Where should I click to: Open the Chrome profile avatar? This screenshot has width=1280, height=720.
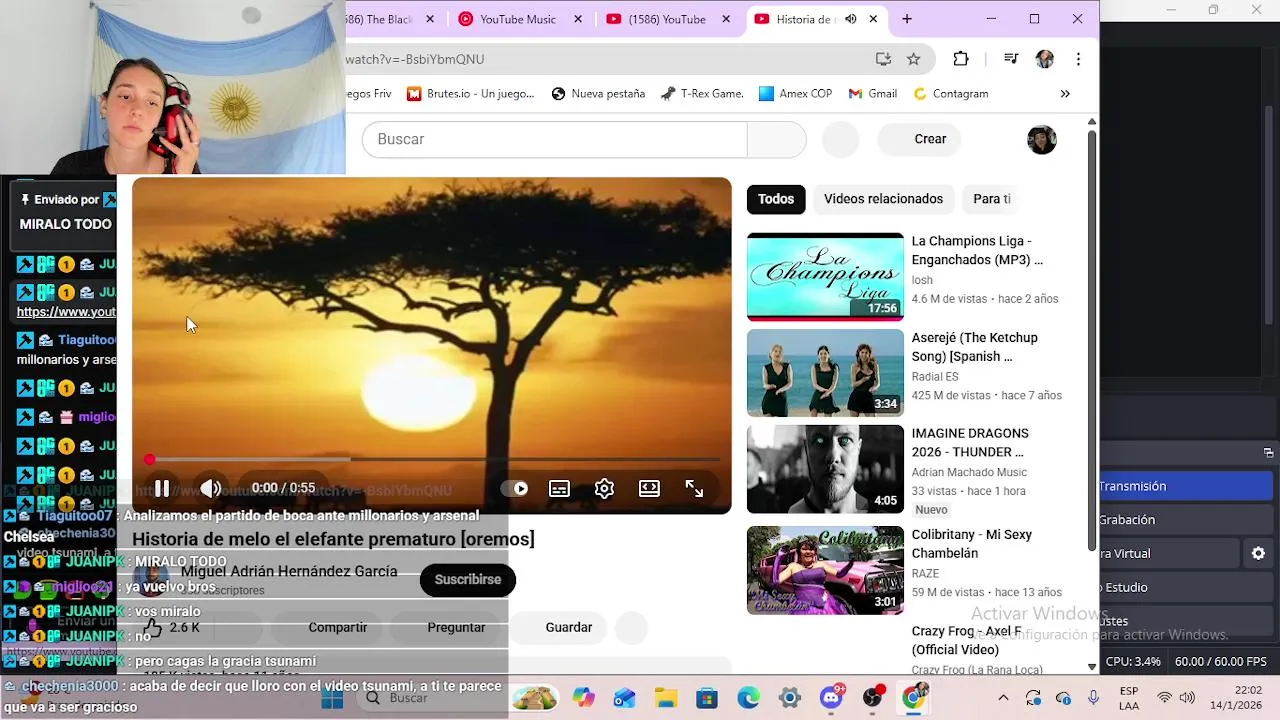click(1045, 59)
